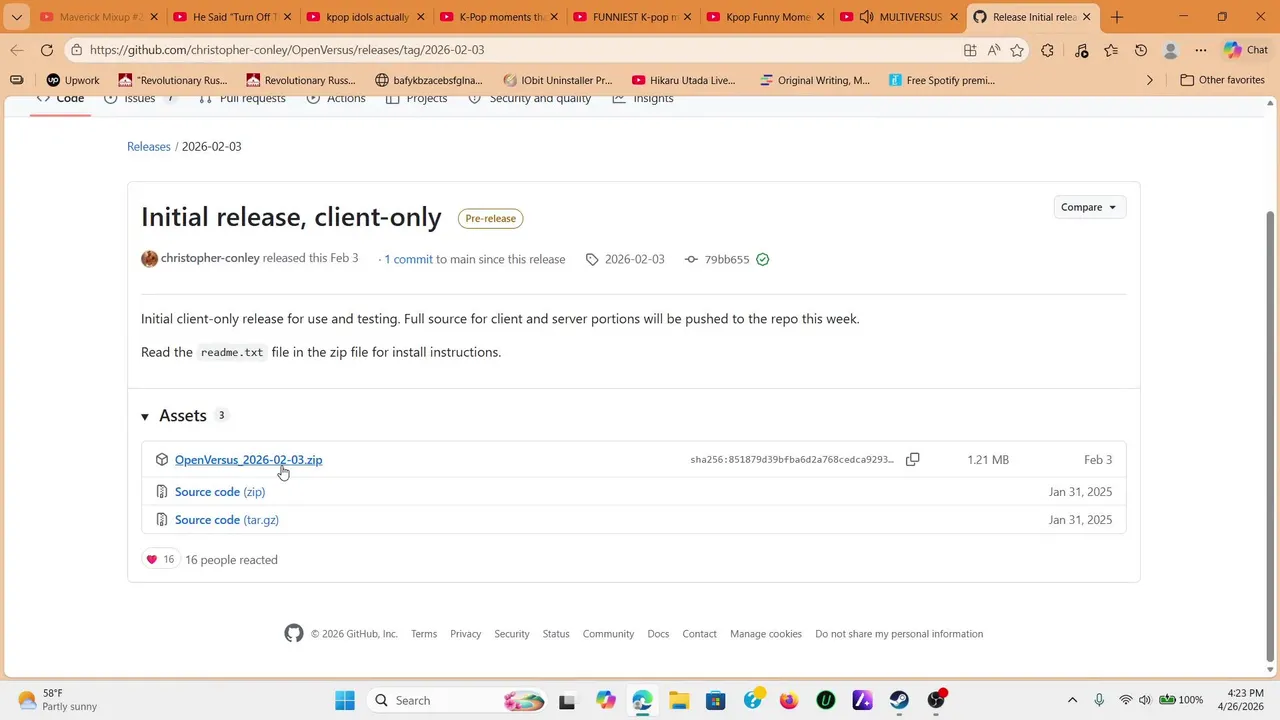Go back to the previous page
1280x720 pixels.
17,50
